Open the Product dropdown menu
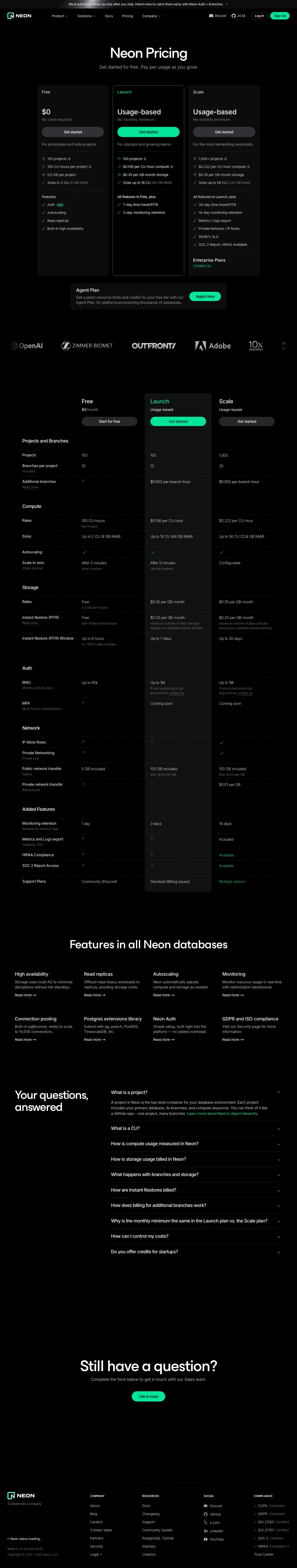Viewport: 297px width, 1568px height. (60, 16)
